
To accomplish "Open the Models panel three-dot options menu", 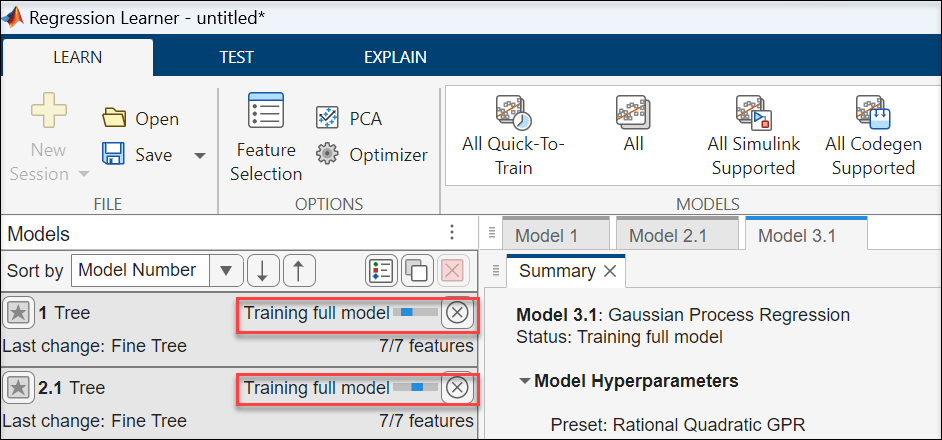I will [451, 234].
